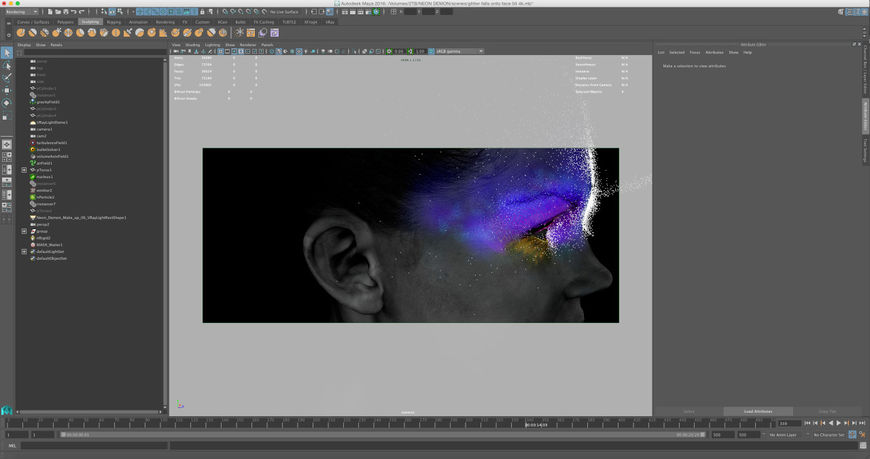Click the Lasso select tool

pos(7,66)
